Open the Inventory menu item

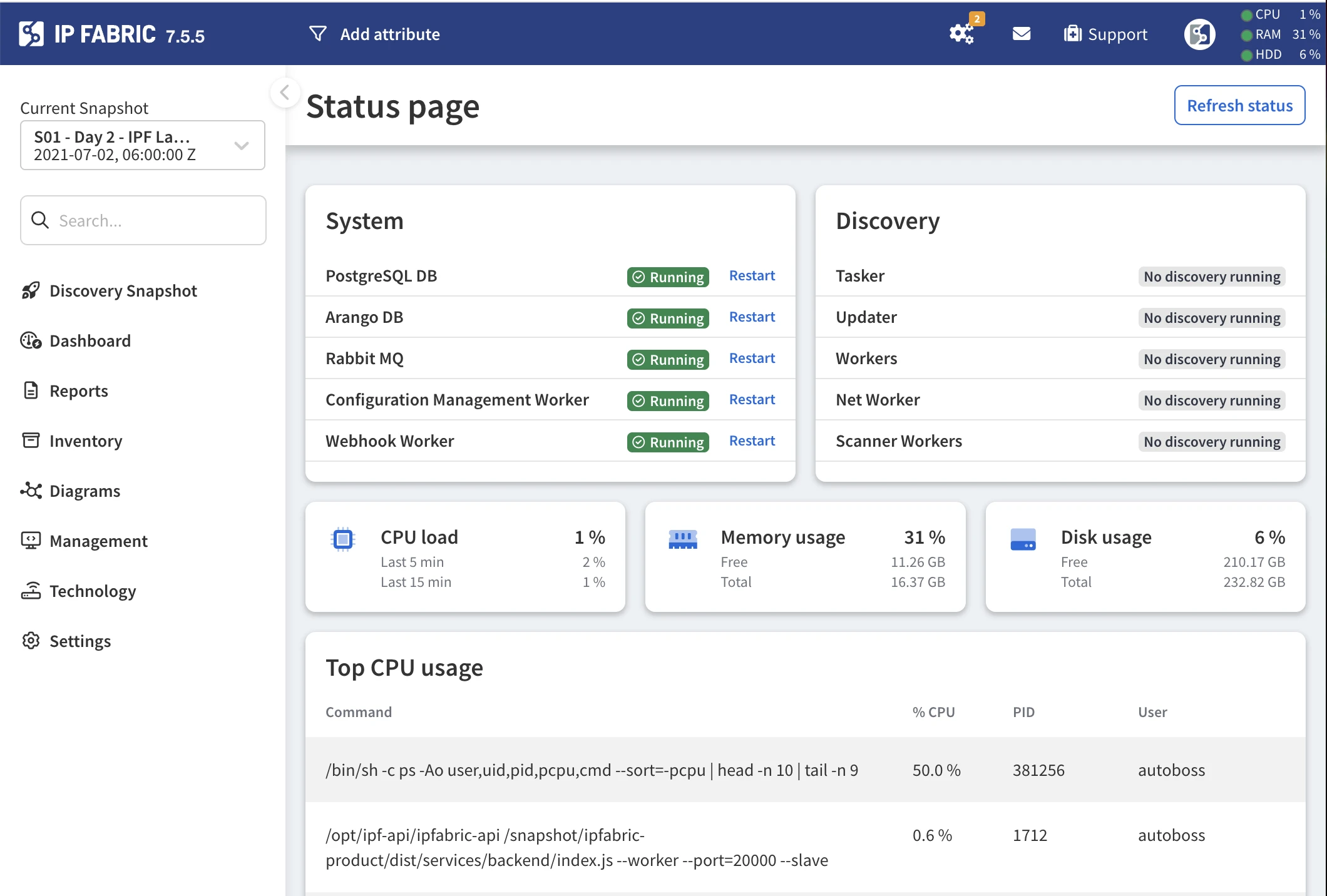(x=86, y=441)
